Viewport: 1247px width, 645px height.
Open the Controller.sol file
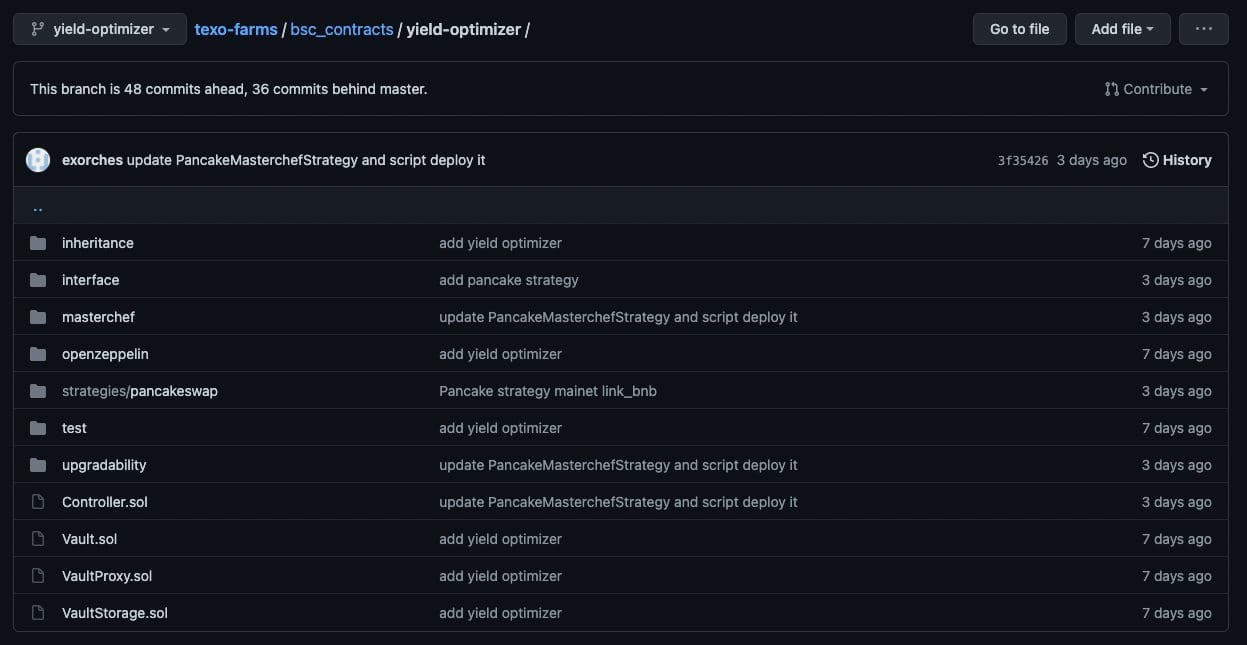point(105,502)
